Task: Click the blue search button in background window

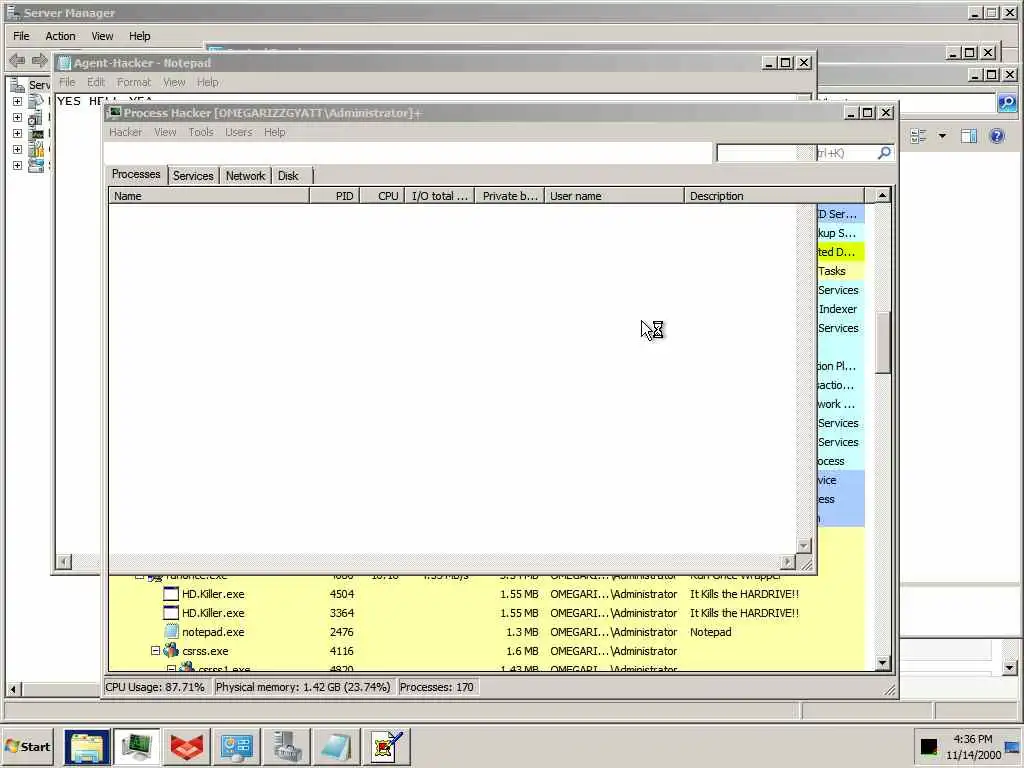Action: [1006, 103]
